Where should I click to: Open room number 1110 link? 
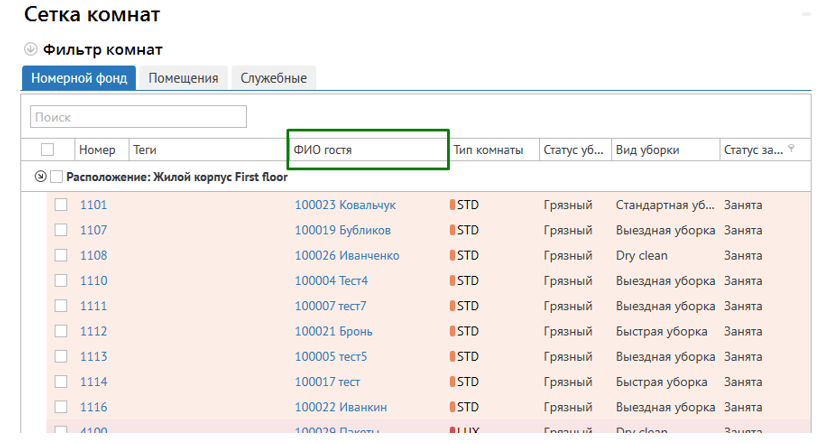pyautogui.click(x=93, y=281)
